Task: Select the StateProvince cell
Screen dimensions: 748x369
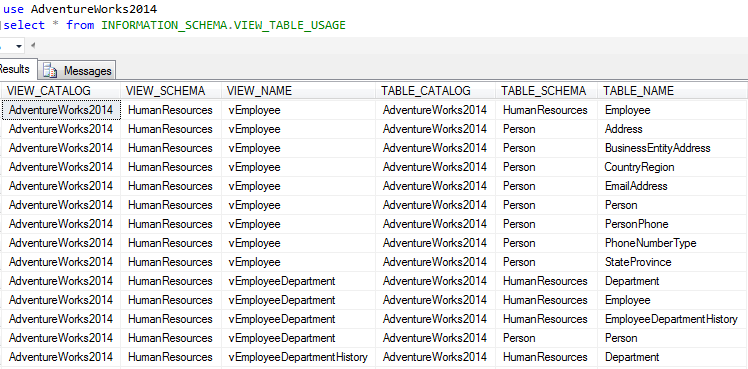Action: tap(673, 262)
